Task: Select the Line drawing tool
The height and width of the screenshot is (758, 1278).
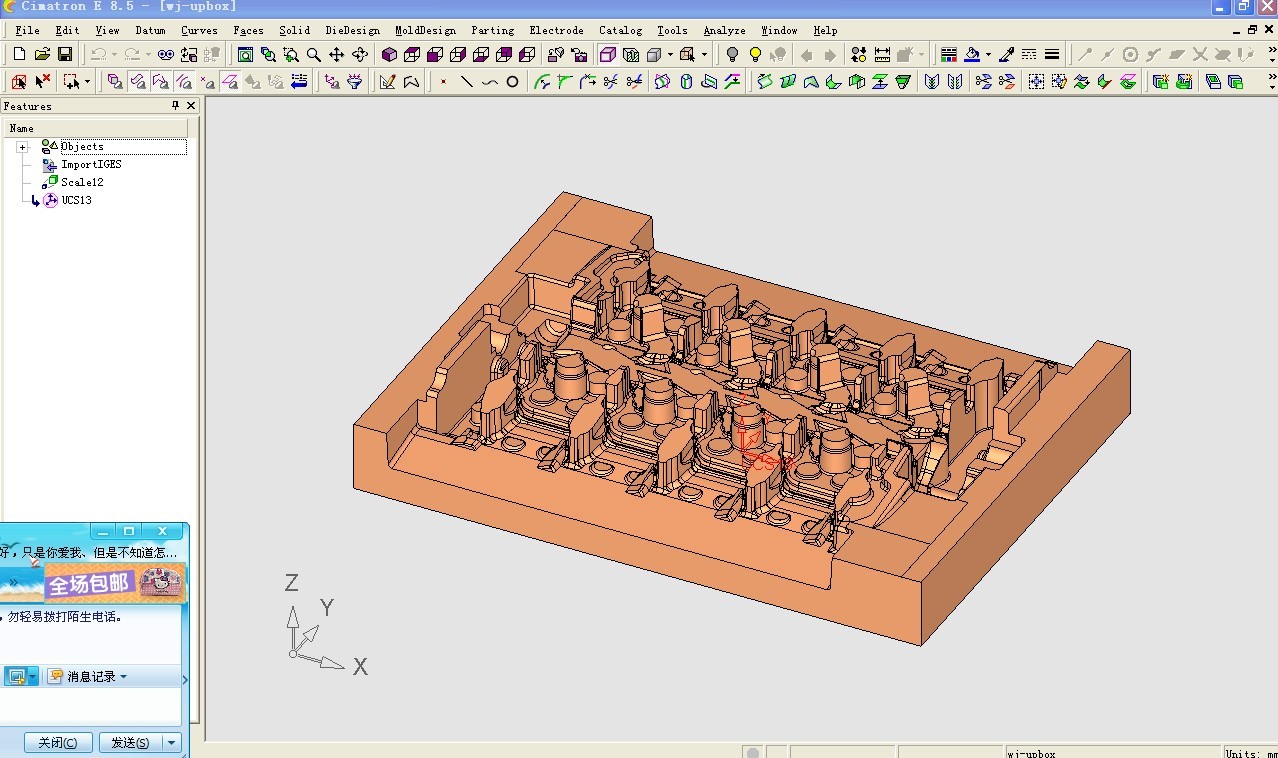Action: click(x=466, y=81)
